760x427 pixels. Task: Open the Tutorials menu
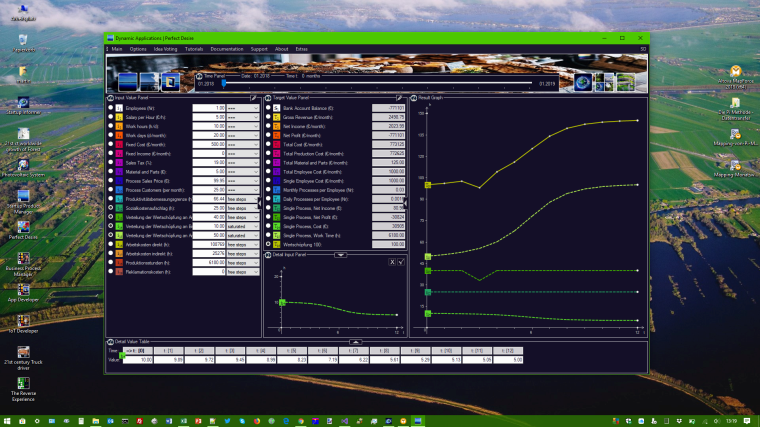194,49
